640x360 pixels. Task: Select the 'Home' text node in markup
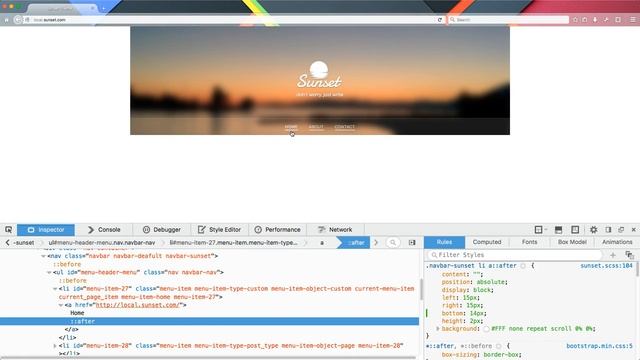[77, 313]
